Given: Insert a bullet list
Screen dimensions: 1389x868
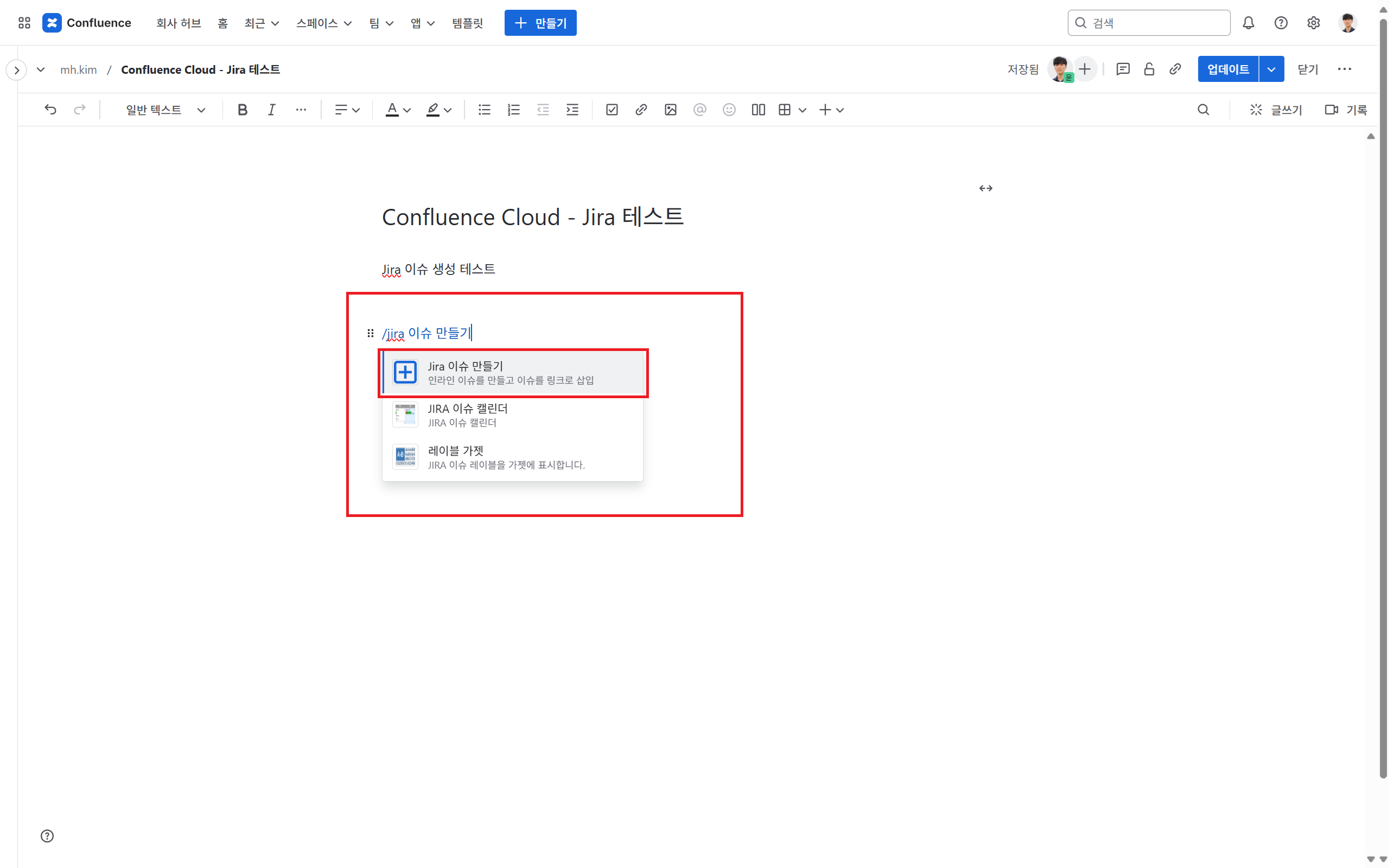Looking at the screenshot, I should pos(485,110).
